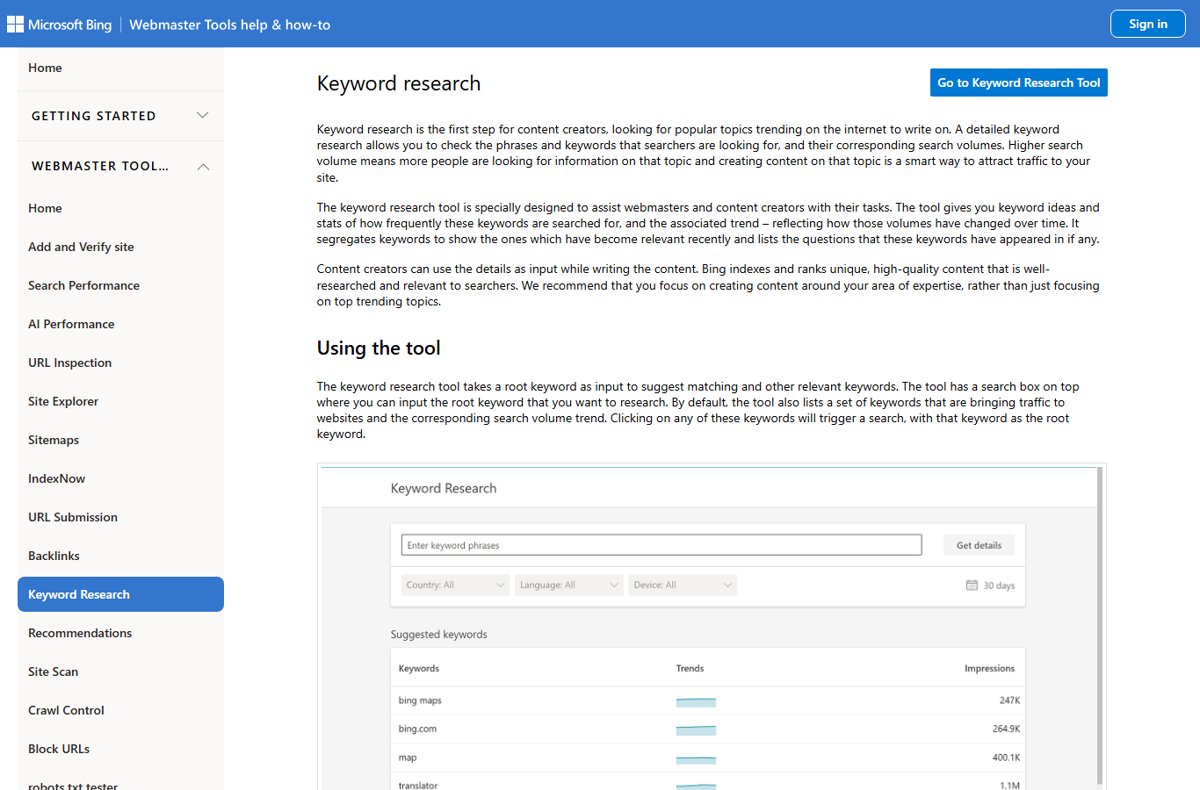Click the Enter keyword phrases field in screenshot

tap(661, 545)
